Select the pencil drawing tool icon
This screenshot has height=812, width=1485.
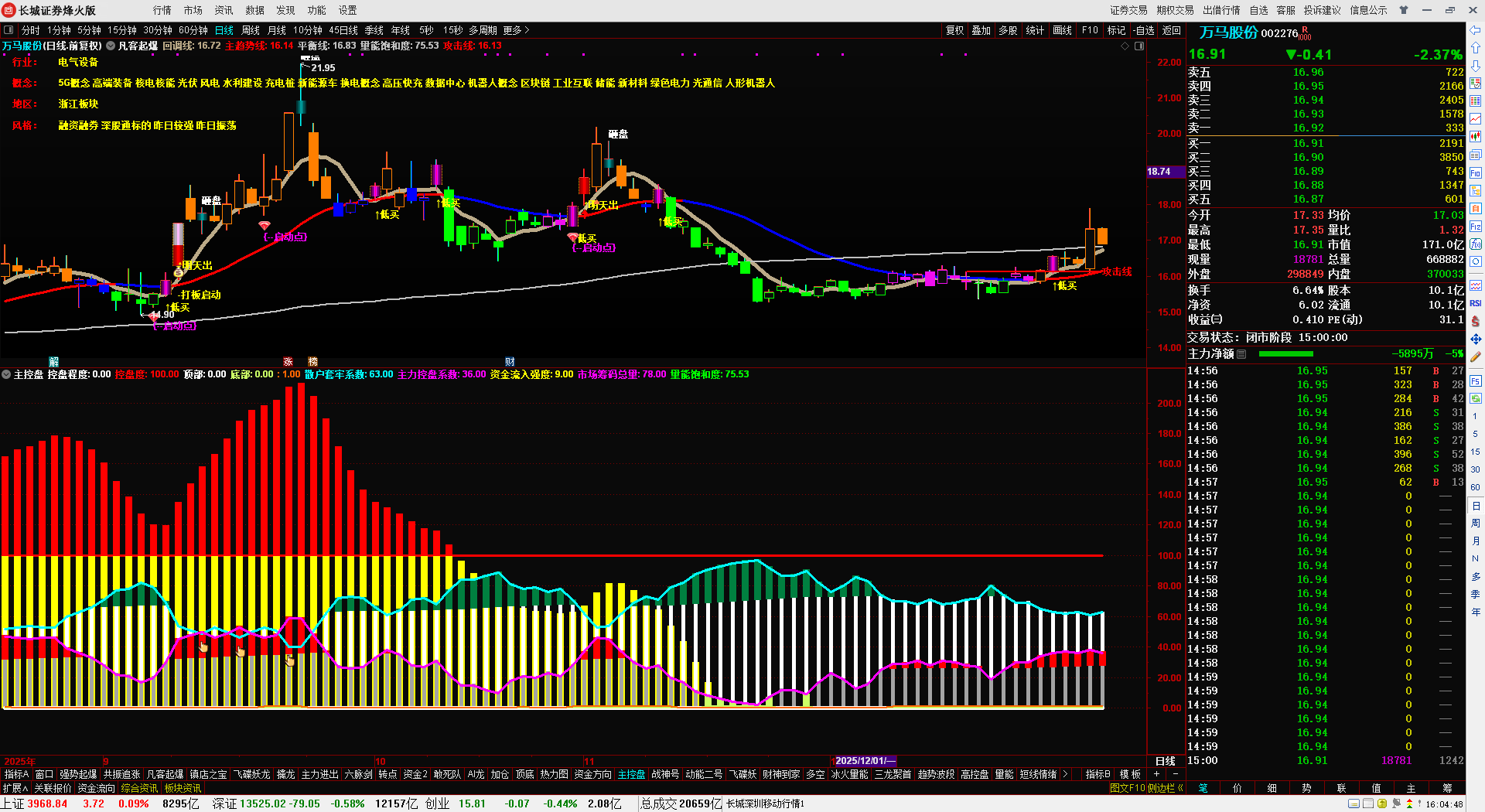click(1475, 357)
